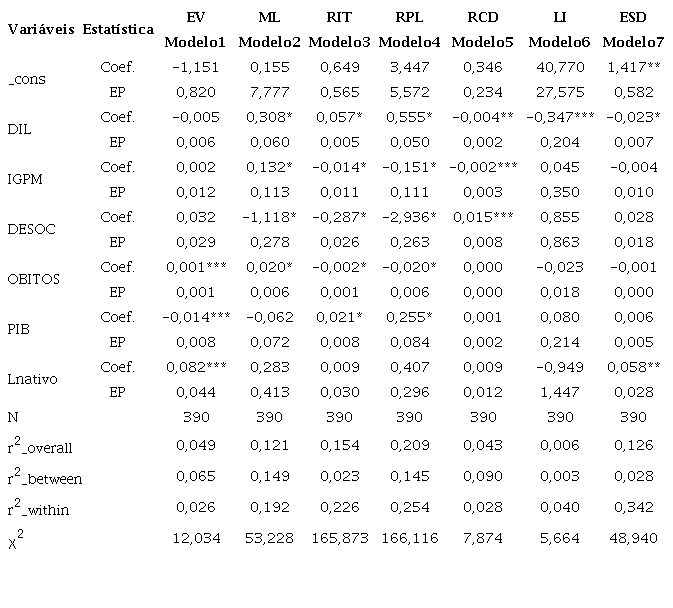The width and height of the screenshot is (673, 608).
Task: Click the IGPM variable label
Action: click(26, 179)
